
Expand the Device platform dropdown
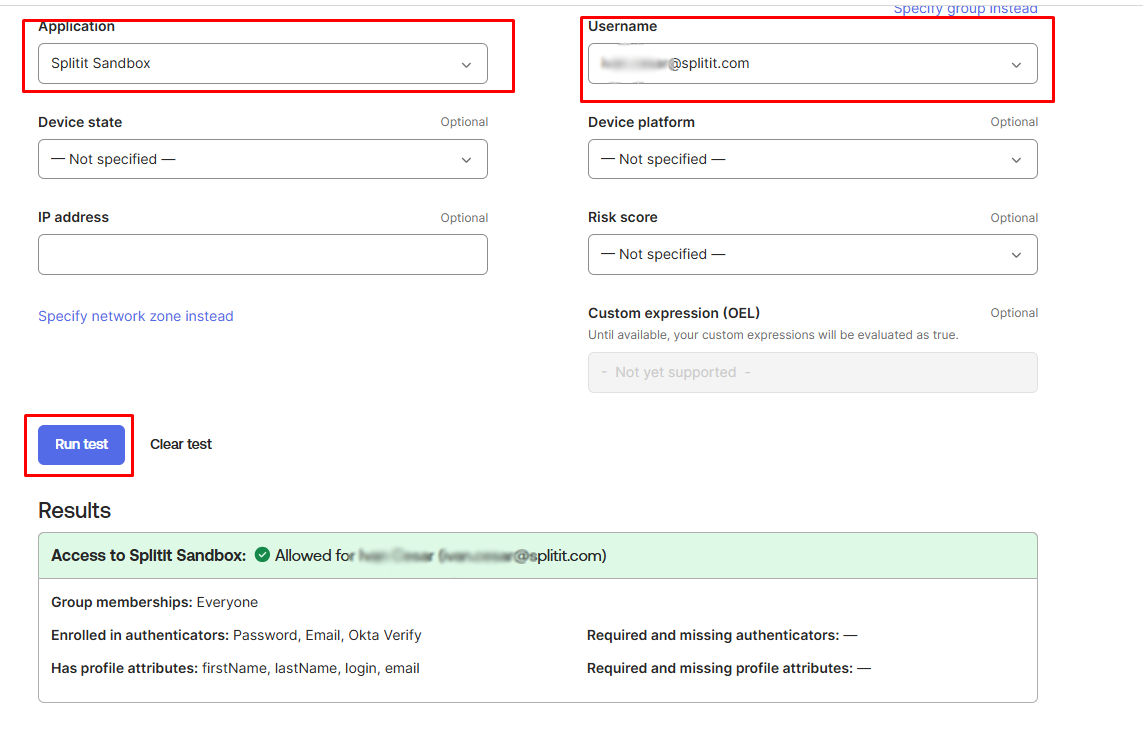pos(812,159)
